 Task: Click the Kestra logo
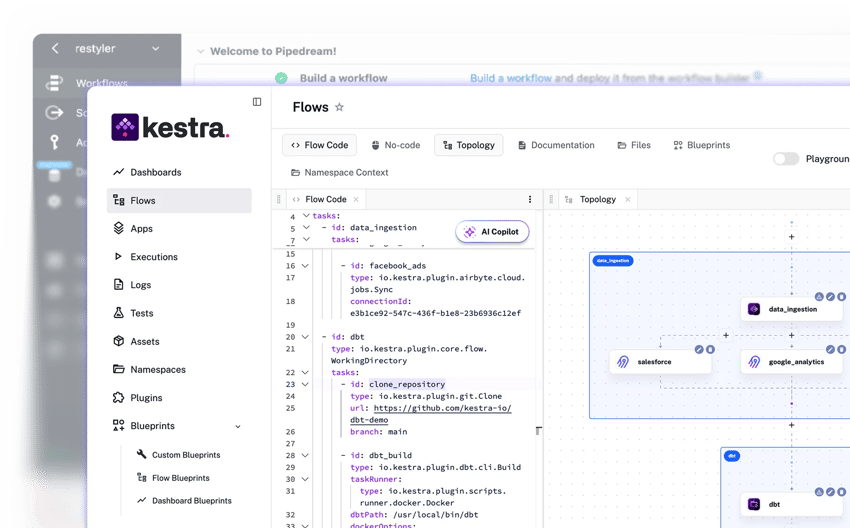(170, 127)
